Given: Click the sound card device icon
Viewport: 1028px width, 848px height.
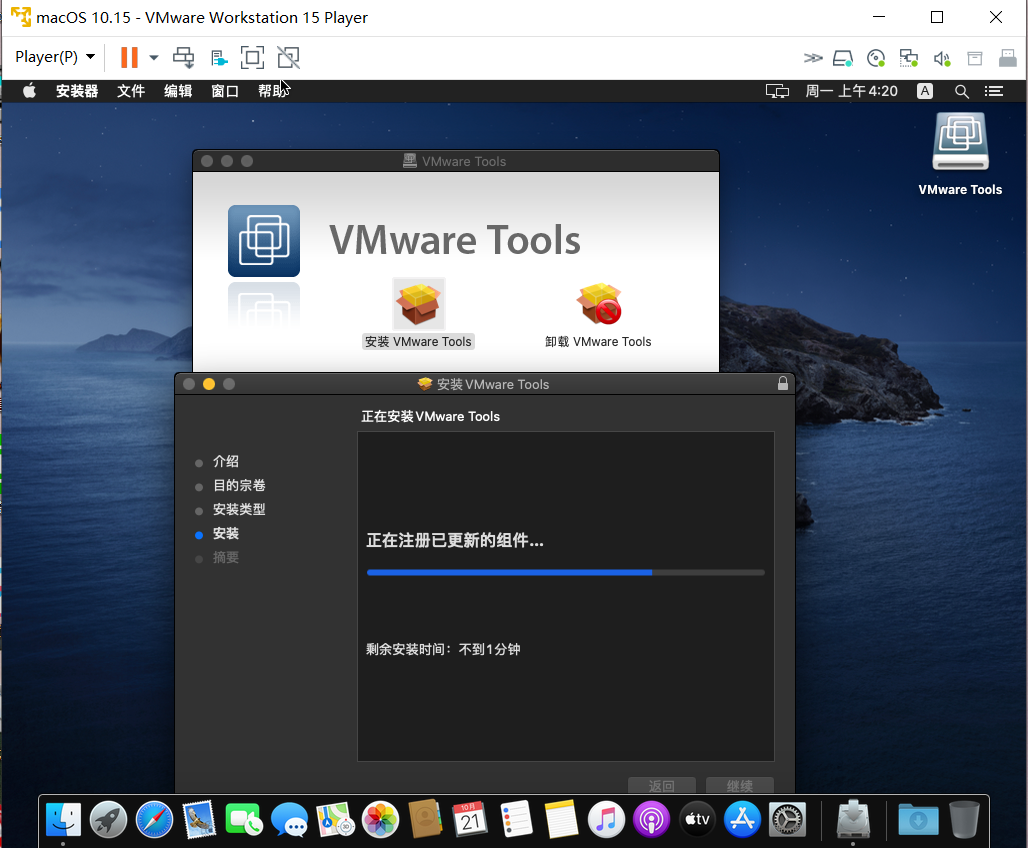Looking at the screenshot, I should (942, 58).
